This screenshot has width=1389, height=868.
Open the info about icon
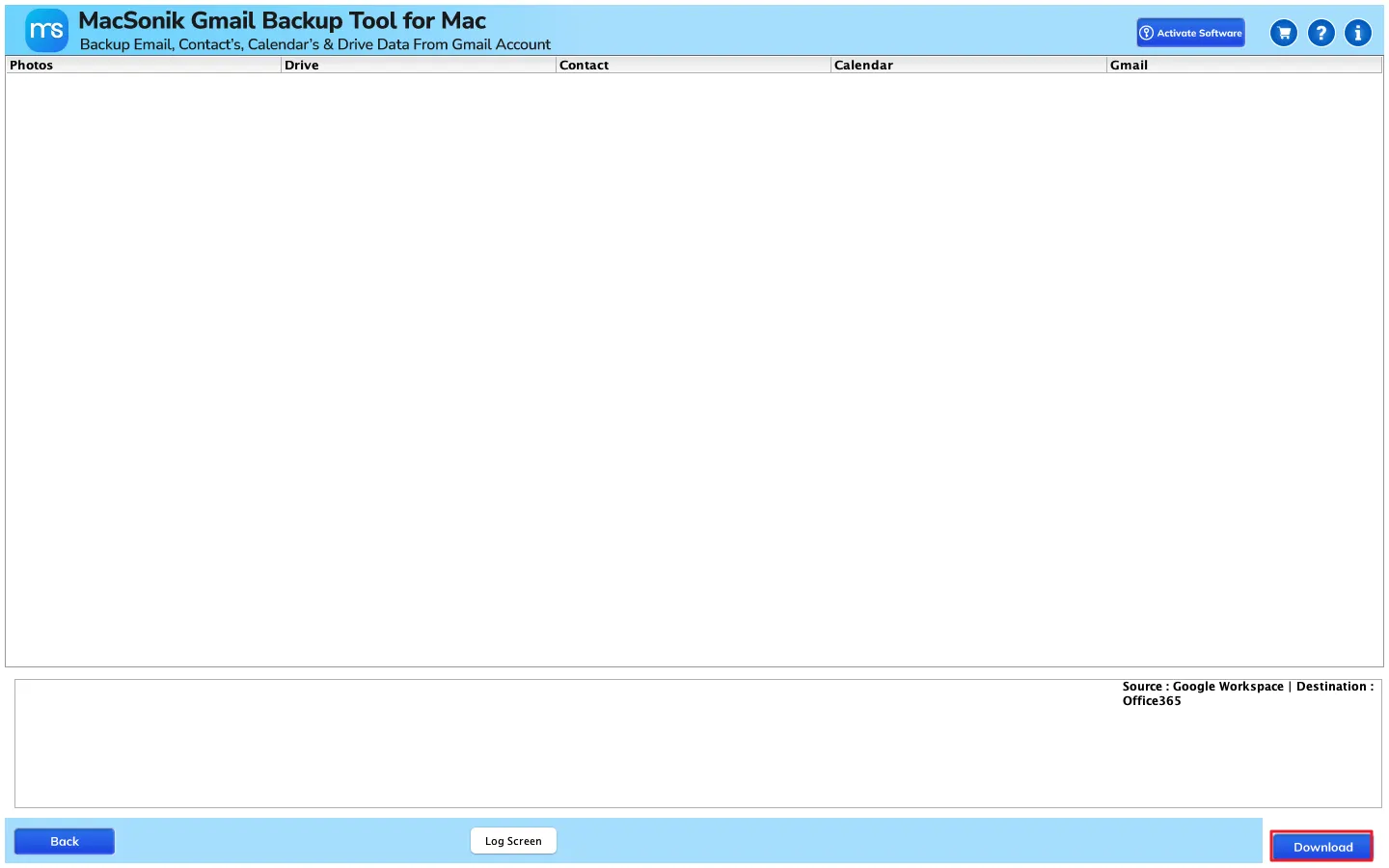[1358, 33]
